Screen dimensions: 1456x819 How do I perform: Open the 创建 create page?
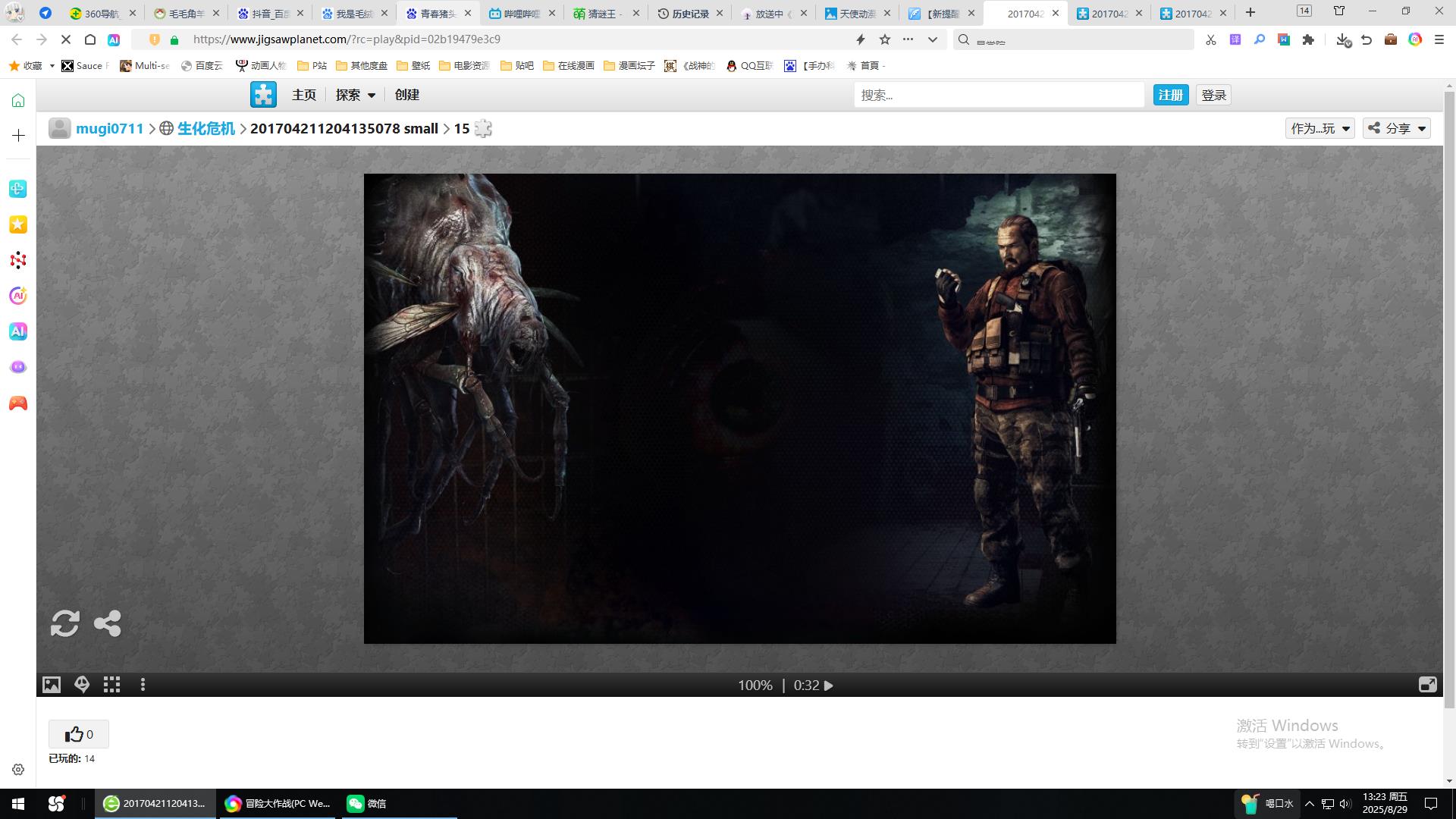407,95
